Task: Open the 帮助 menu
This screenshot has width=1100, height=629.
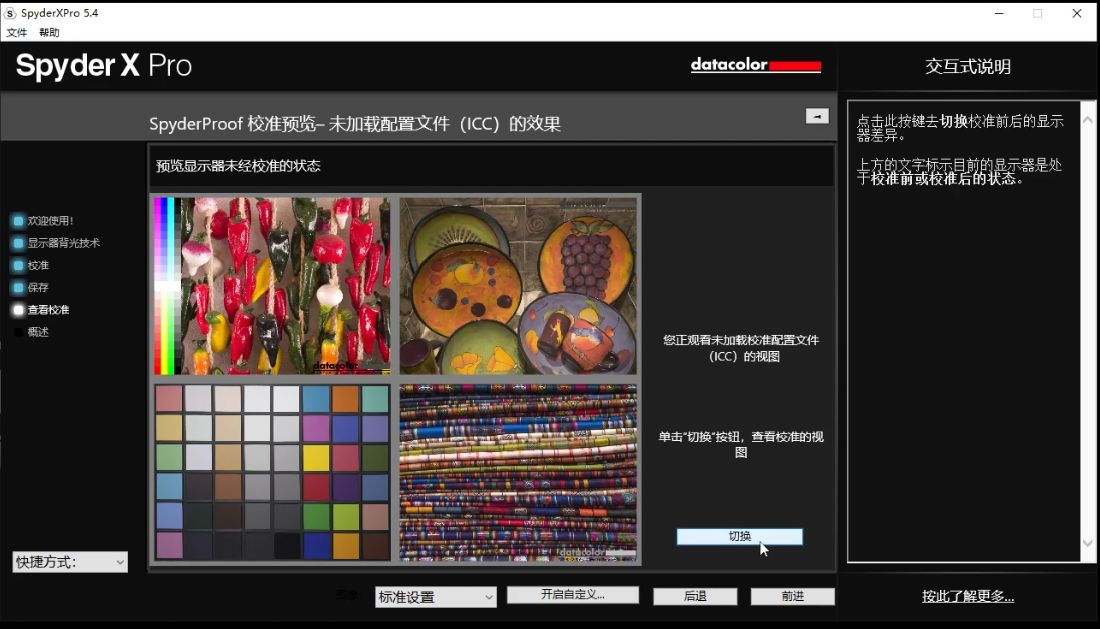Action: coord(49,33)
